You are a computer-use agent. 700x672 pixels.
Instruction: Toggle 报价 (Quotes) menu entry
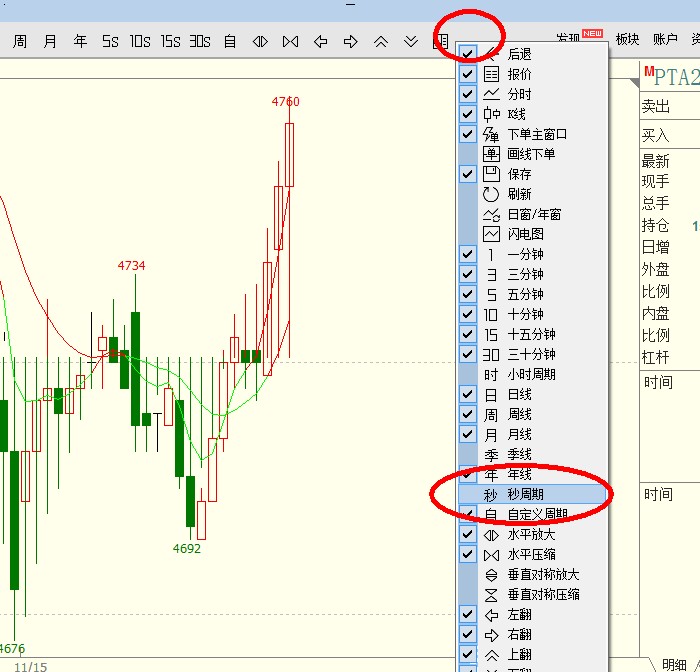[532, 74]
